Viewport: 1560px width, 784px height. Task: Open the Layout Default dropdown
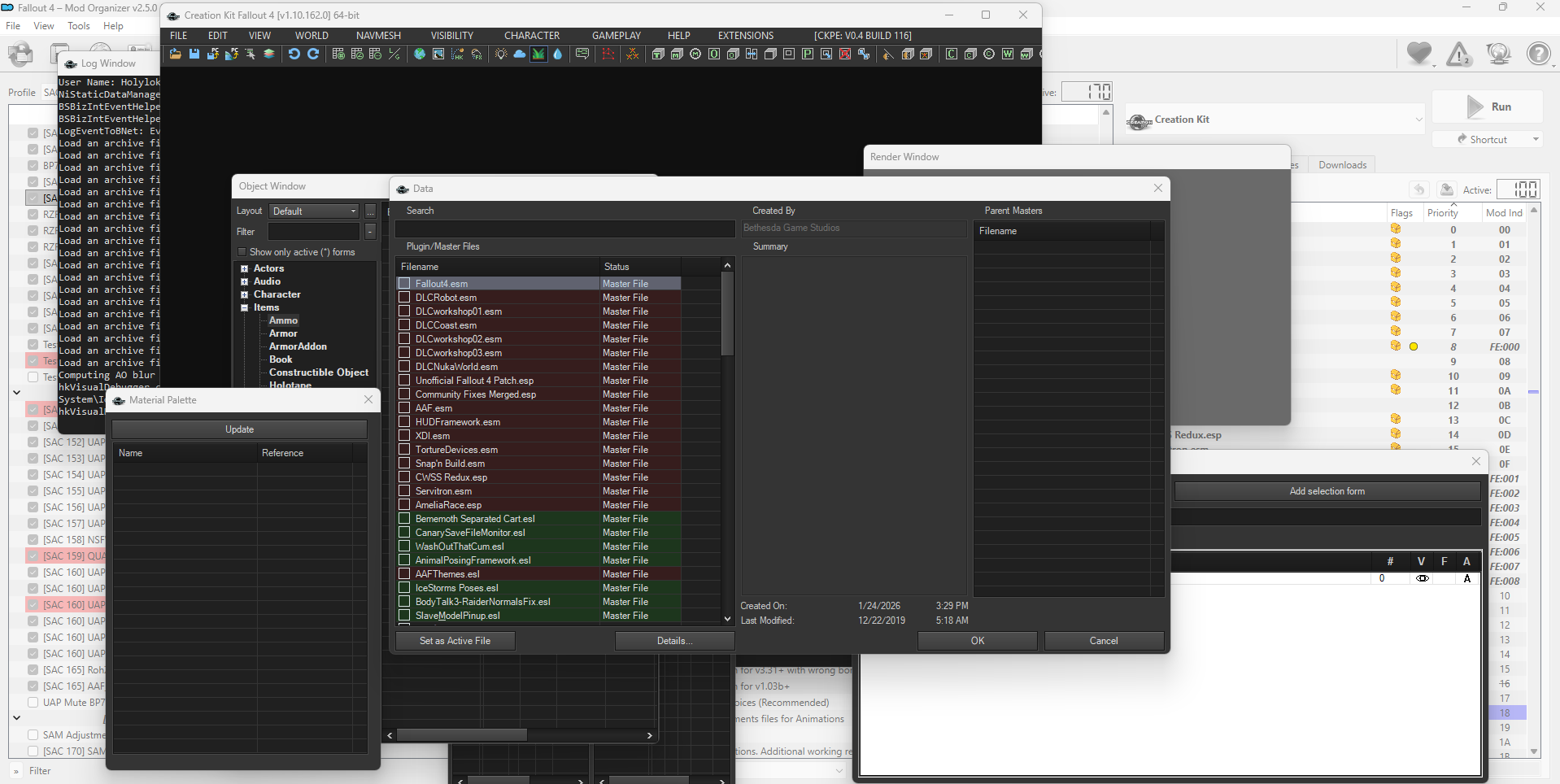pyautogui.click(x=315, y=211)
